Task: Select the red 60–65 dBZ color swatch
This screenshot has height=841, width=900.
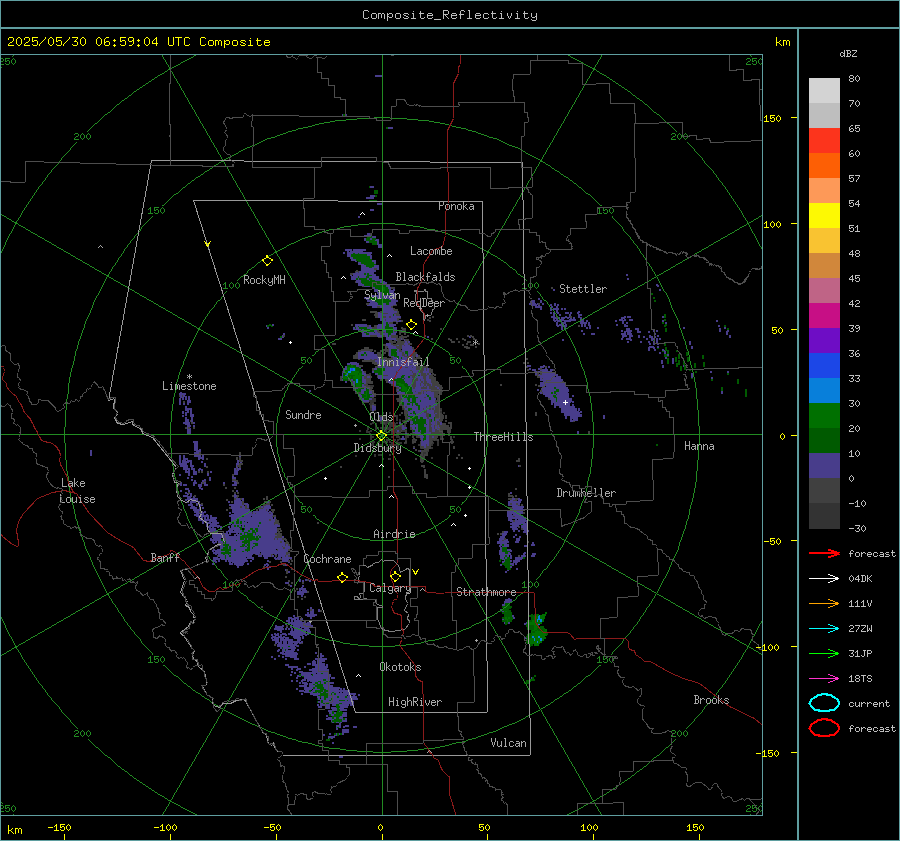Action: pyautogui.click(x=824, y=141)
